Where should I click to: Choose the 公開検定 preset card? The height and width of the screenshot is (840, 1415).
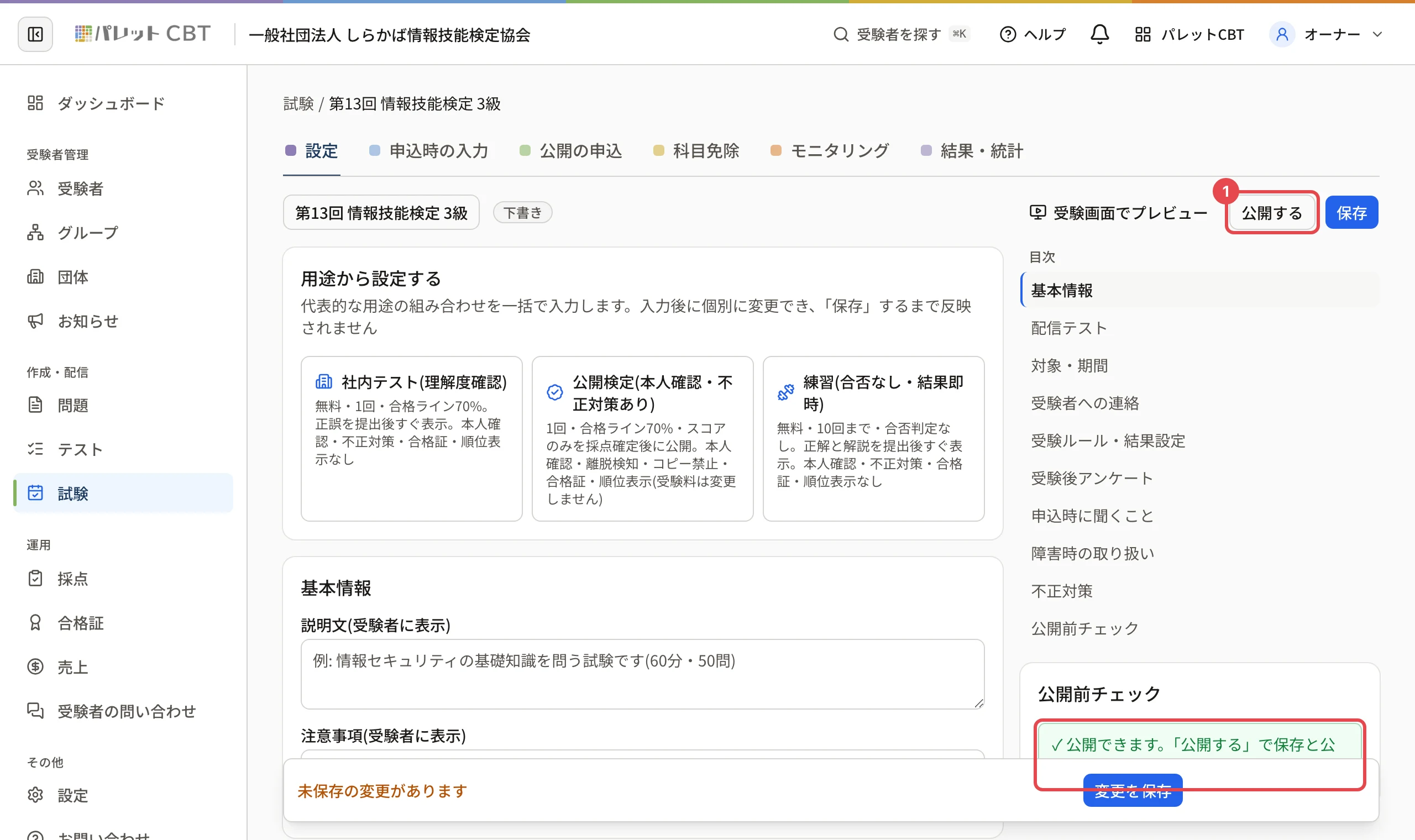point(642,439)
